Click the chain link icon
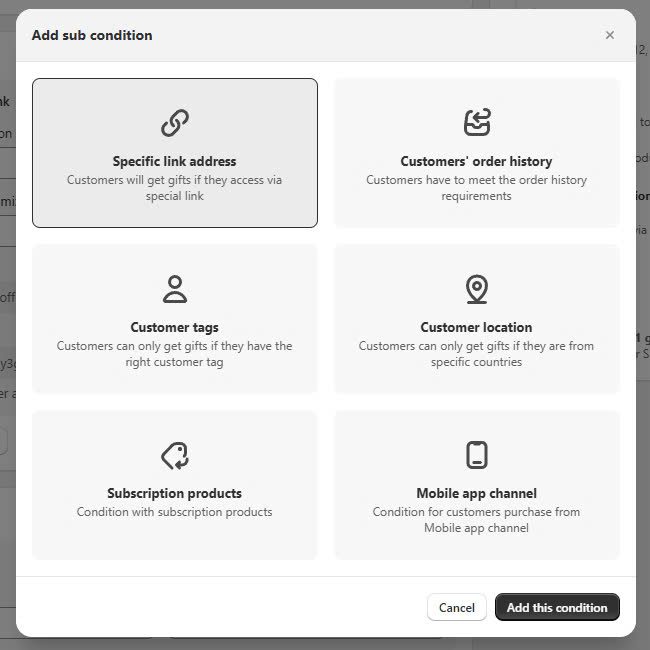 (175, 123)
